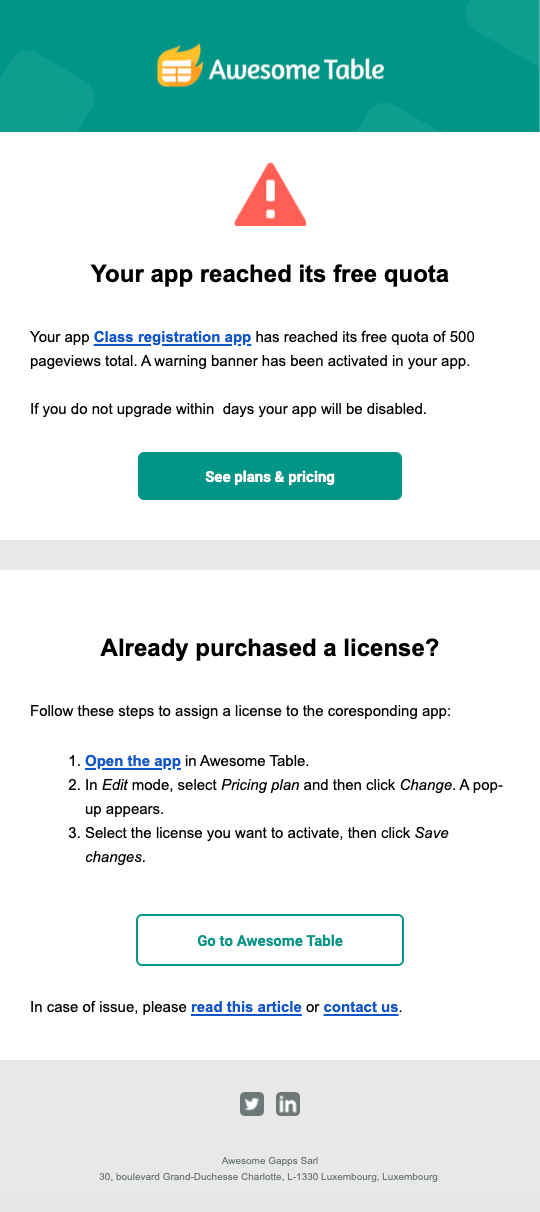Image resolution: width=540 pixels, height=1212 pixels.
Task: Open the read this article link
Action: coord(246,1007)
